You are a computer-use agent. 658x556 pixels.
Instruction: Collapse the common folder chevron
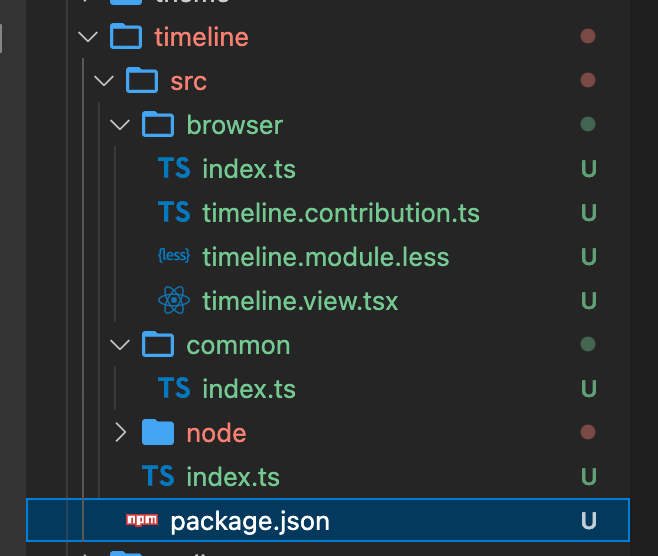[120, 345]
